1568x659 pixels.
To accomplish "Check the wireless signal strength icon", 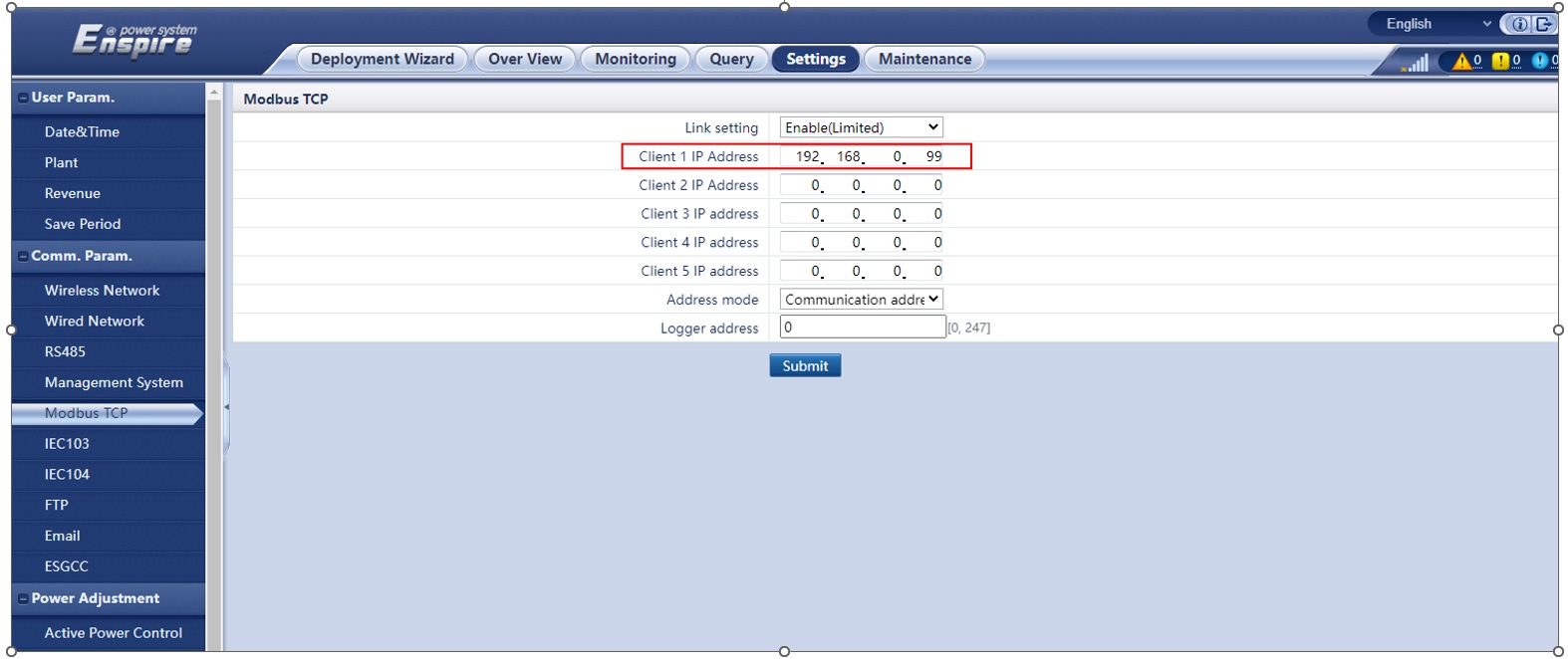I will point(1415,63).
